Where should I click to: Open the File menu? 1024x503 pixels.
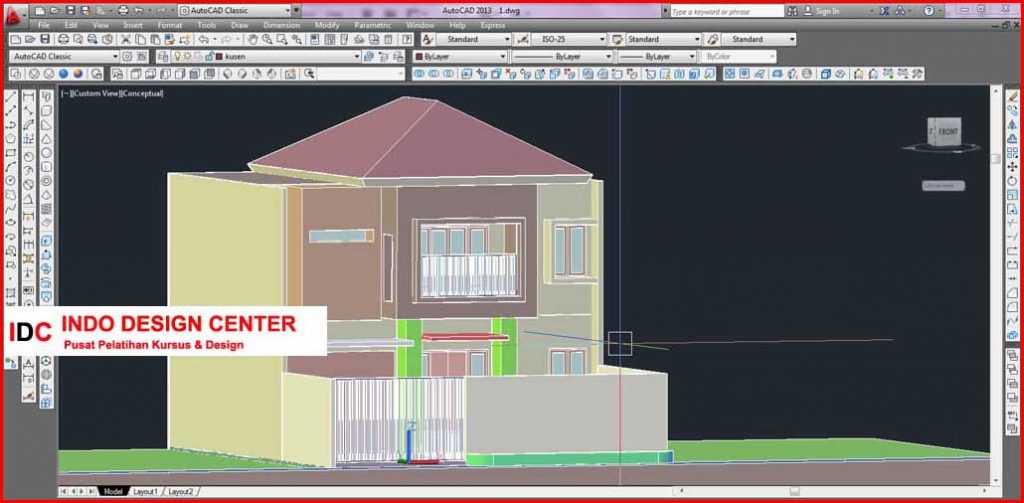pyautogui.click(x=44, y=25)
